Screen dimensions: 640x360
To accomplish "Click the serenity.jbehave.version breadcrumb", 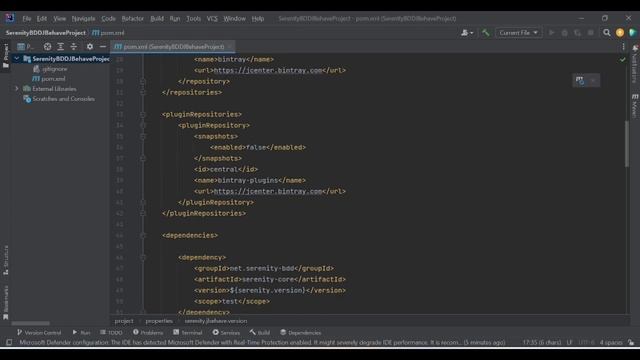I will tap(216, 321).
